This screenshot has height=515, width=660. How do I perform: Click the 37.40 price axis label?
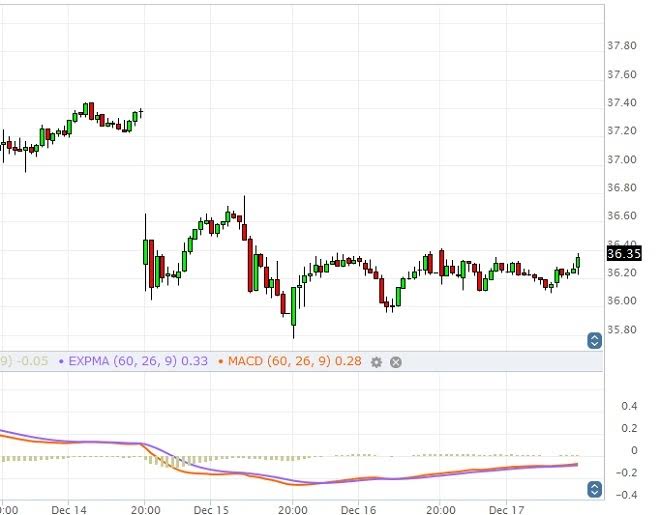point(622,103)
